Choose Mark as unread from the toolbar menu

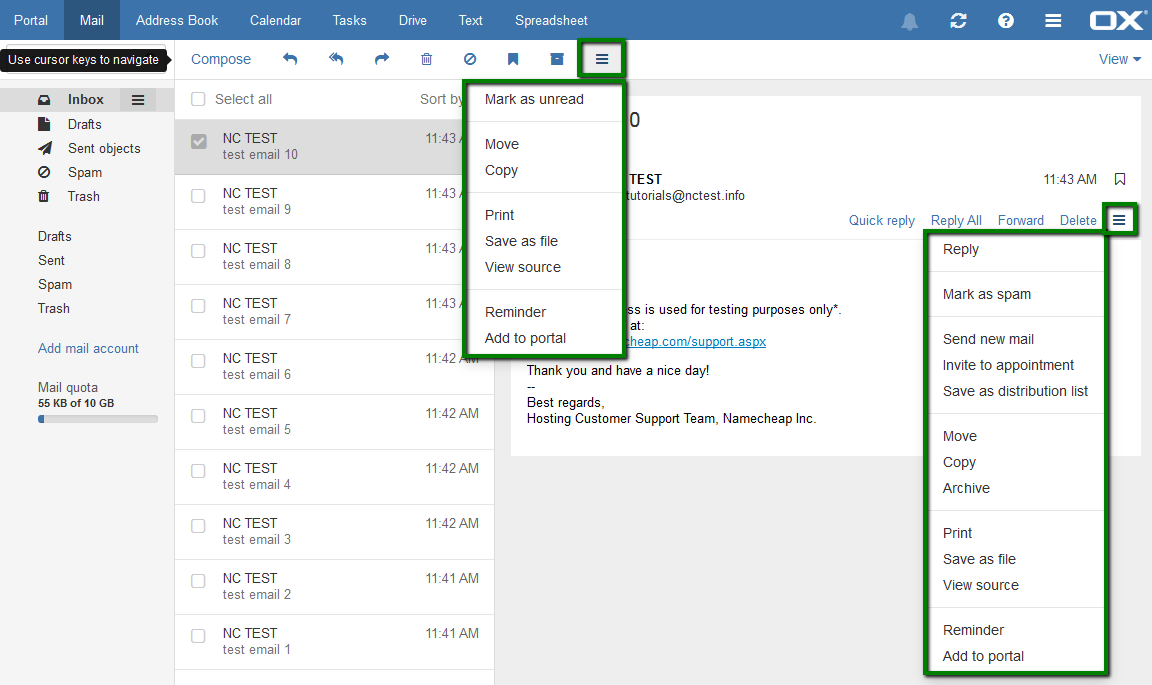tap(534, 99)
